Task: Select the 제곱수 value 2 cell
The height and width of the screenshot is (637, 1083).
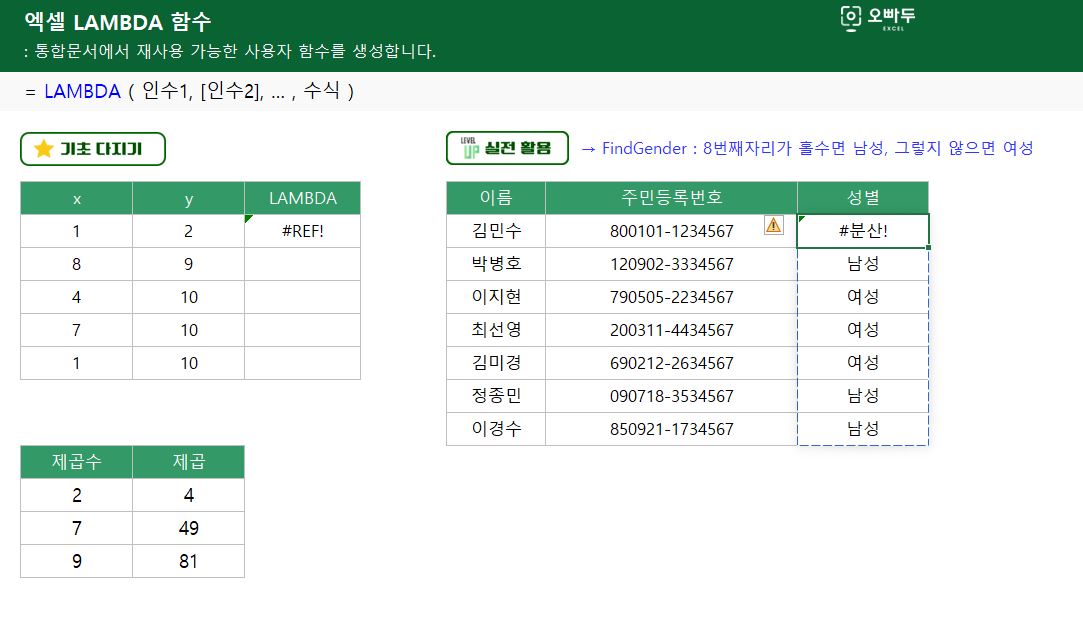Action: [x=77, y=495]
